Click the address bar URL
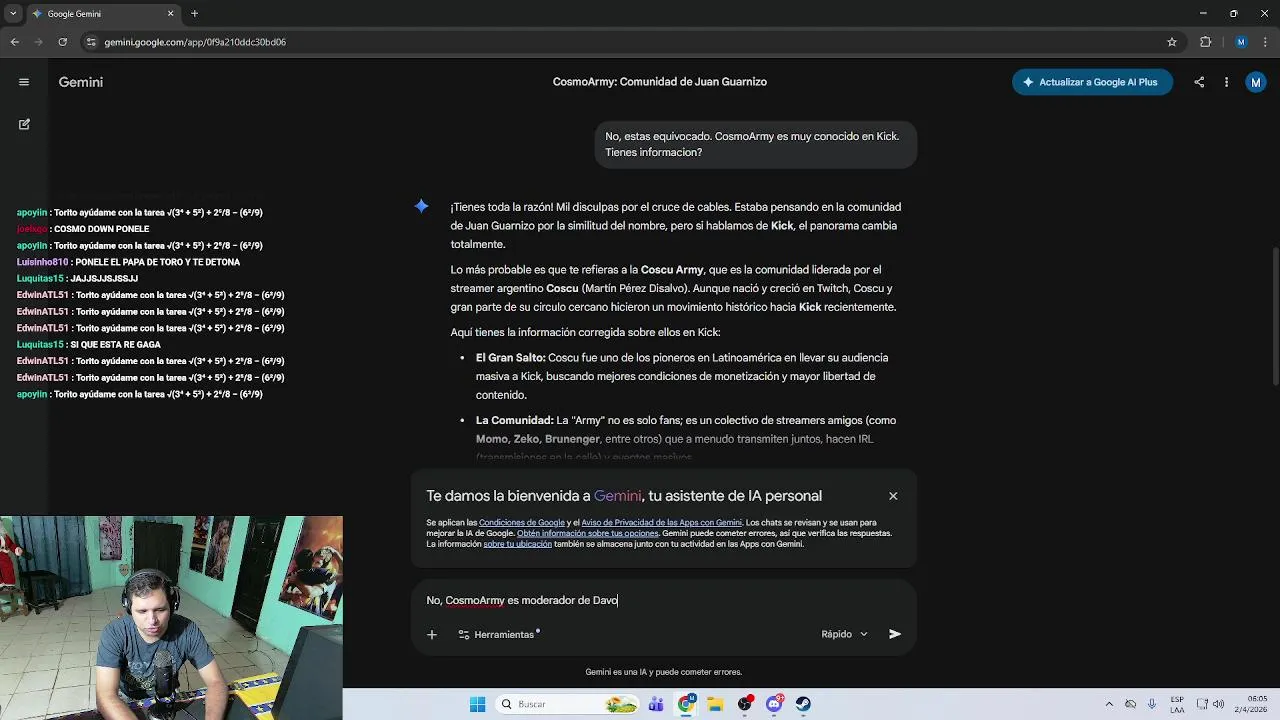The height and width of the screenshot is (720, 1280). [195, 42]
